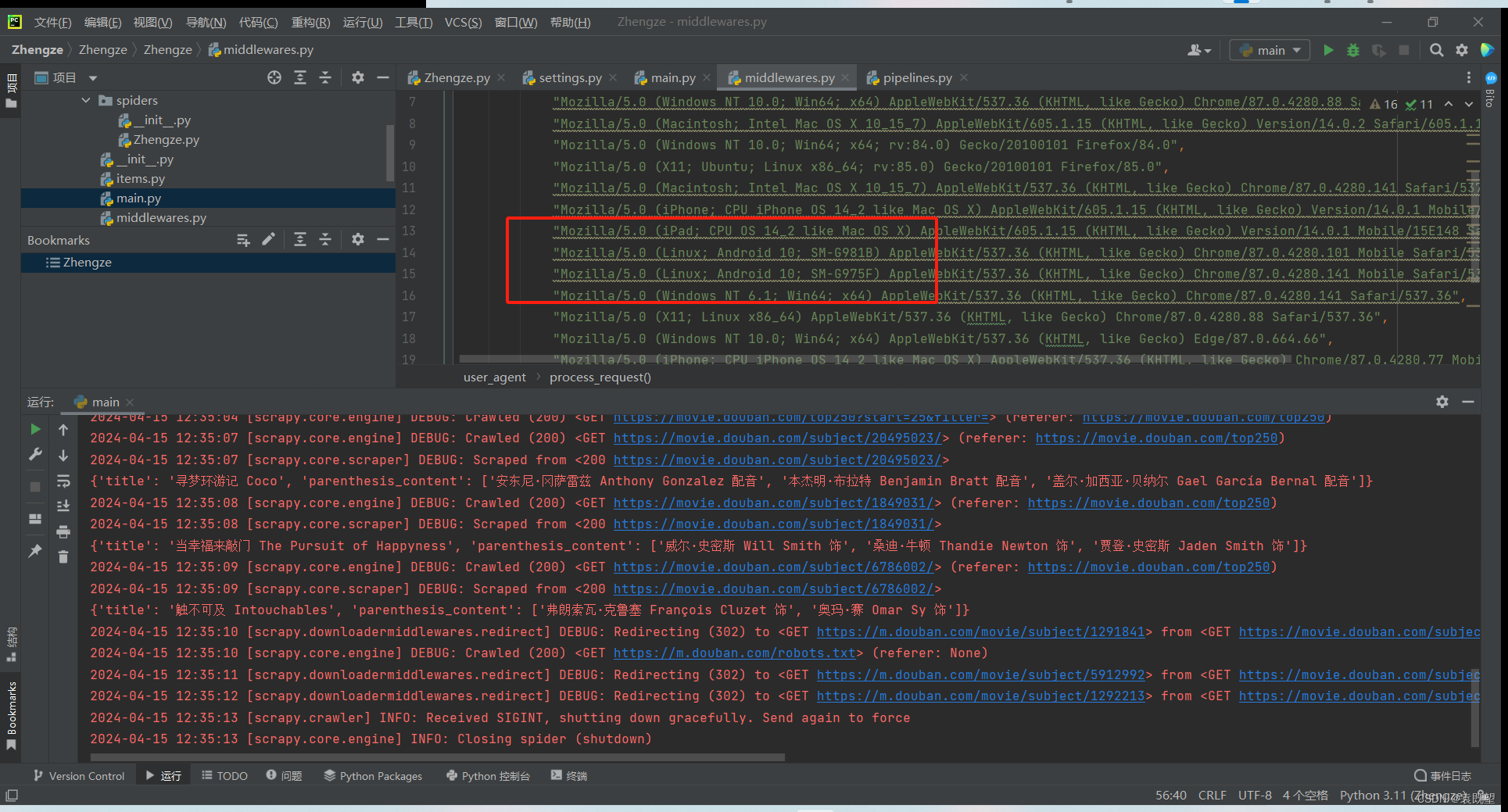Open run configuration wrench icon in Run panel
This screenshot has width=1508, height=812.
35,454
